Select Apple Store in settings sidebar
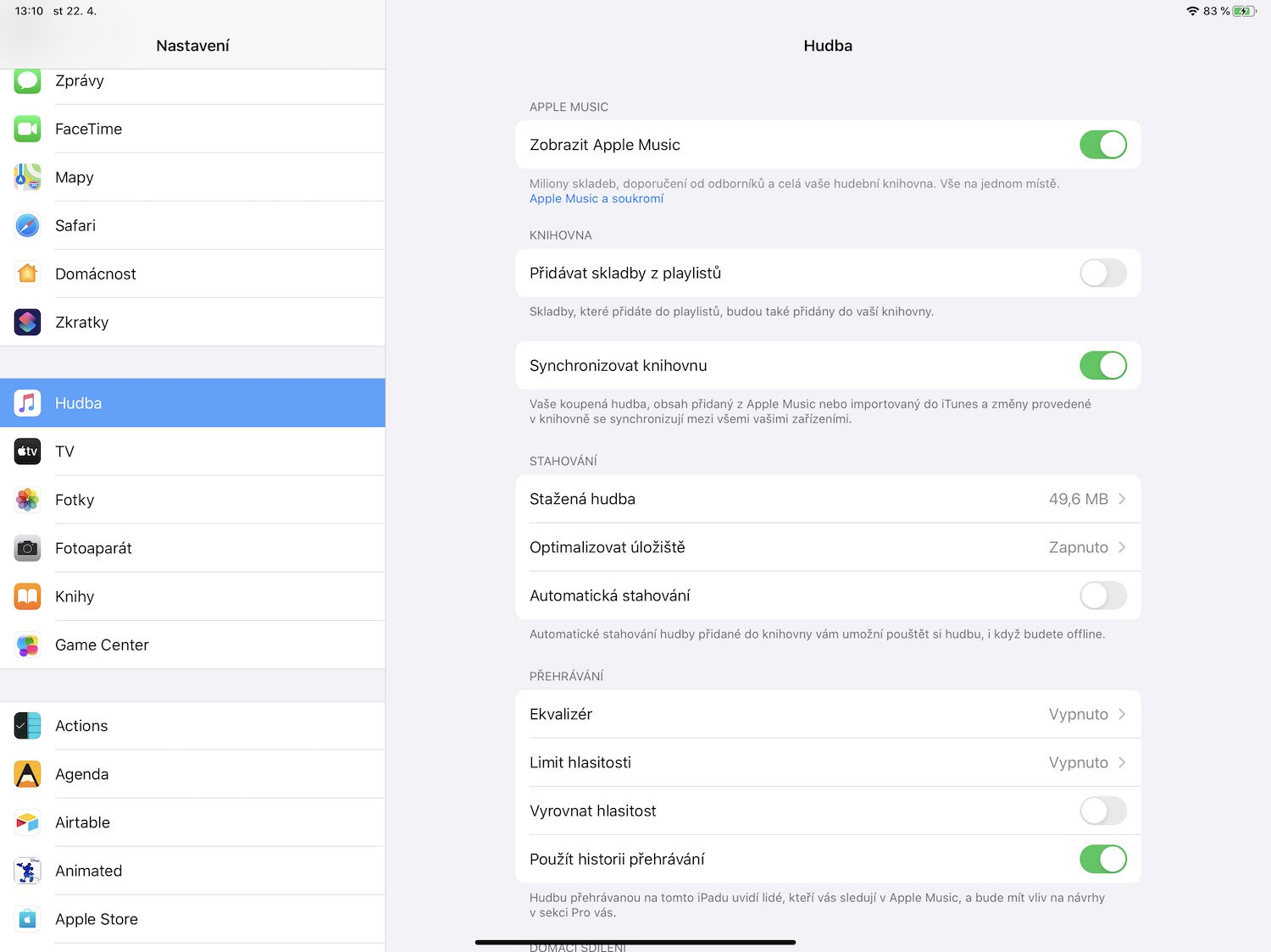Viewport: 1271px width, 952px height. click(192, 919)
